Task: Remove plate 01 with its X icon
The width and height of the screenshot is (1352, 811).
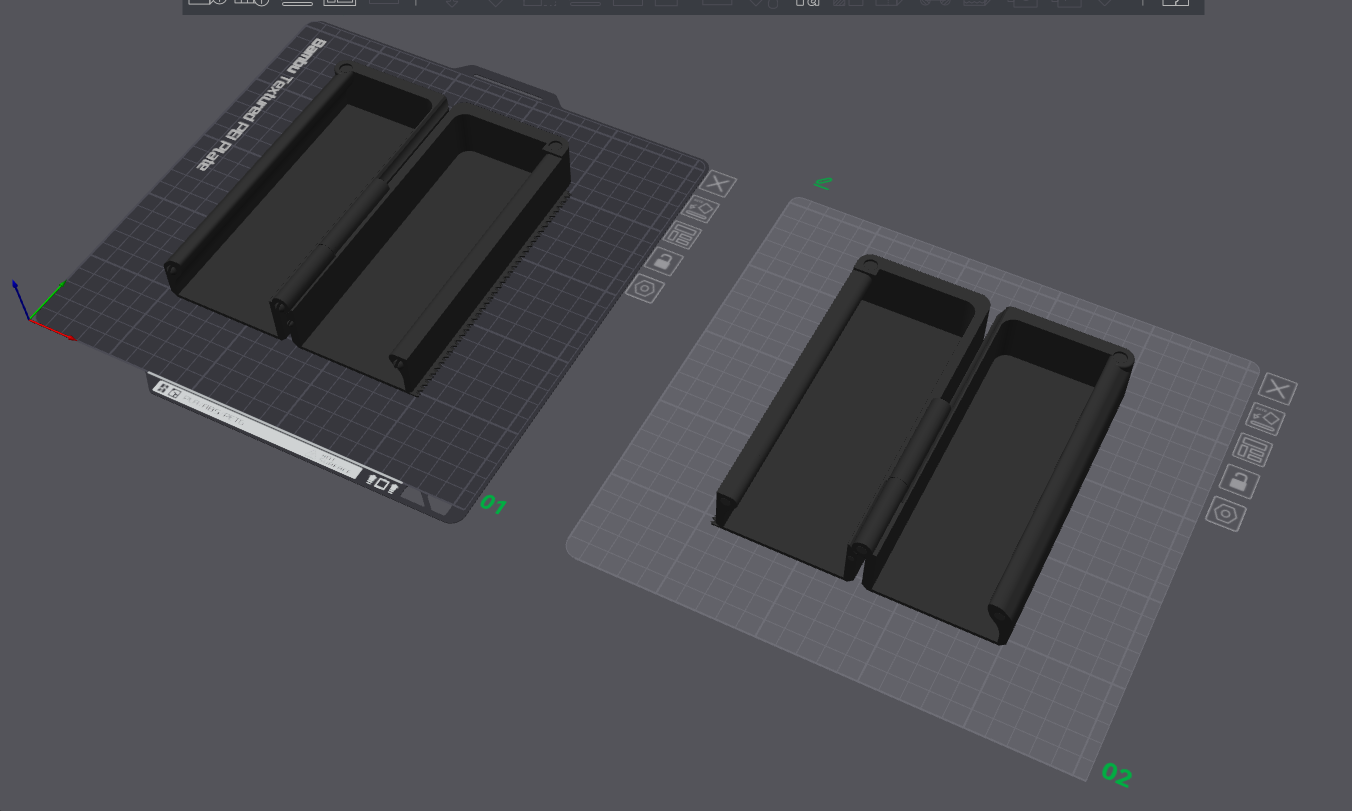Action: coord(718,184)
